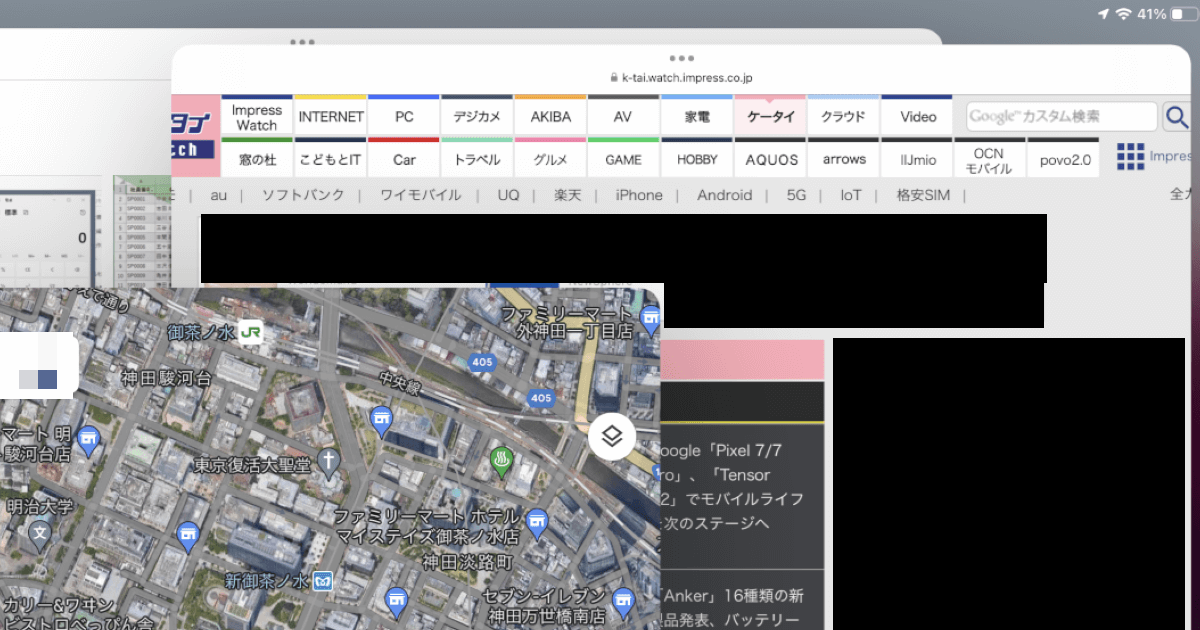Open multitasking dots of the Safari window

pos(682,58)
